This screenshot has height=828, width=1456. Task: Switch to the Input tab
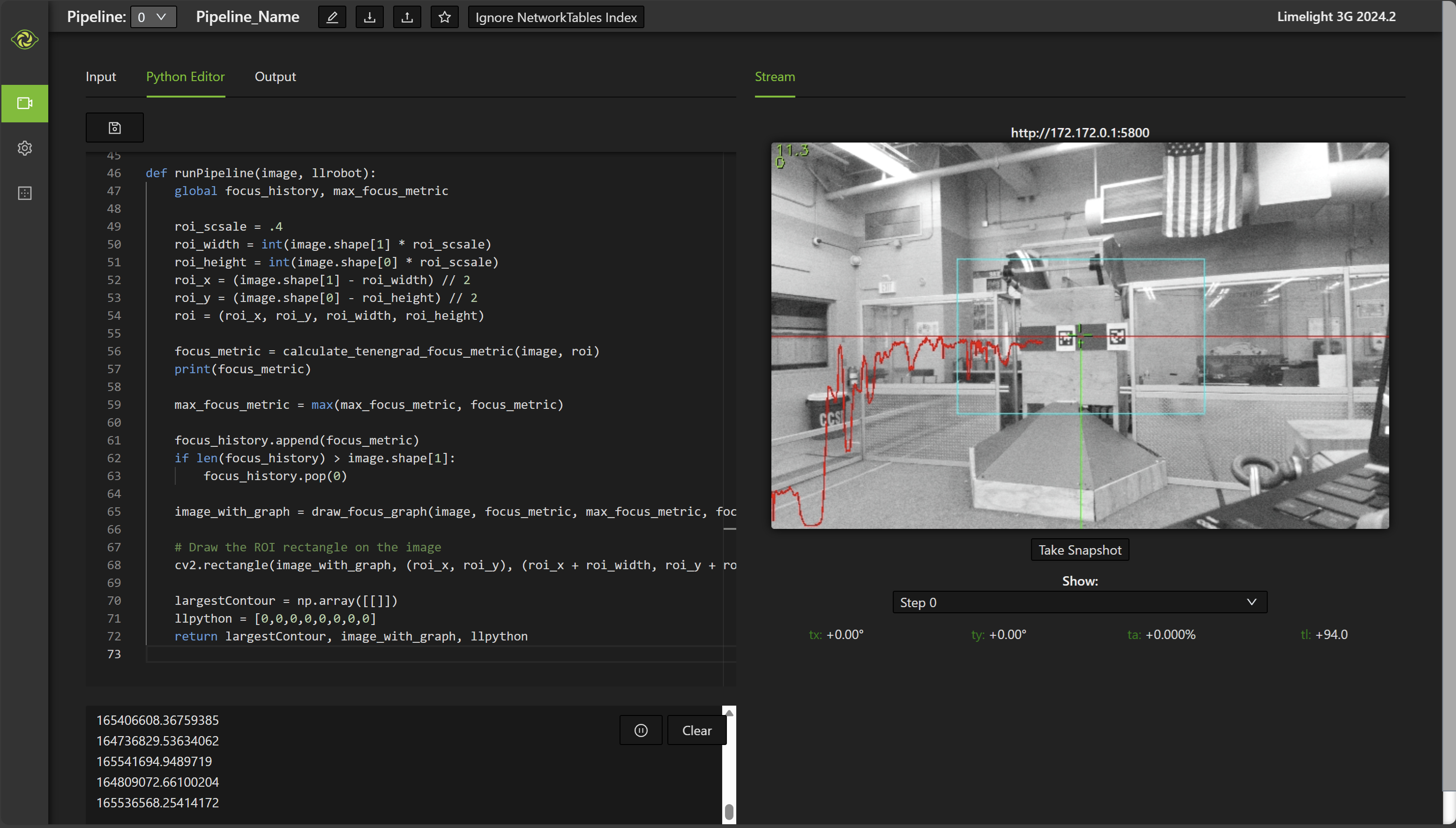pos(100,76)
